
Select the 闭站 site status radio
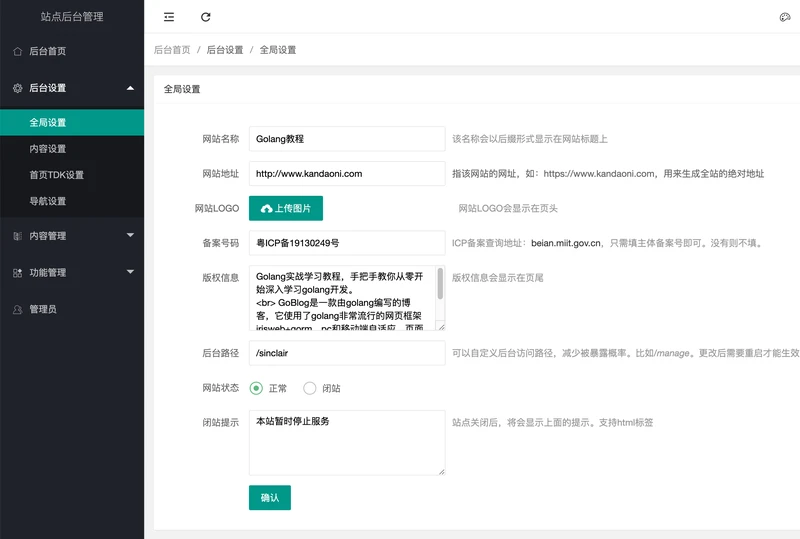click(310, 388)
